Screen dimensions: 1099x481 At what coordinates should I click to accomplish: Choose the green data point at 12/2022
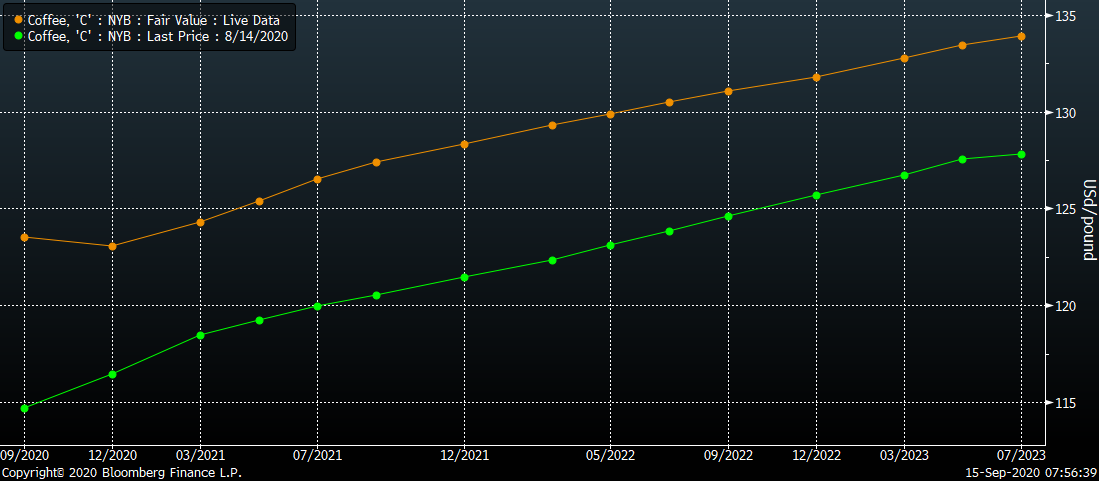pos(816,195)
